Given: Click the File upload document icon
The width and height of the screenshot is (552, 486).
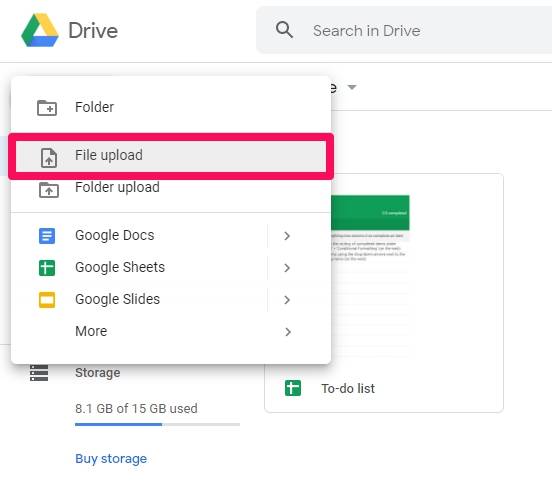Looking at the screenshot, I should 49,158.
